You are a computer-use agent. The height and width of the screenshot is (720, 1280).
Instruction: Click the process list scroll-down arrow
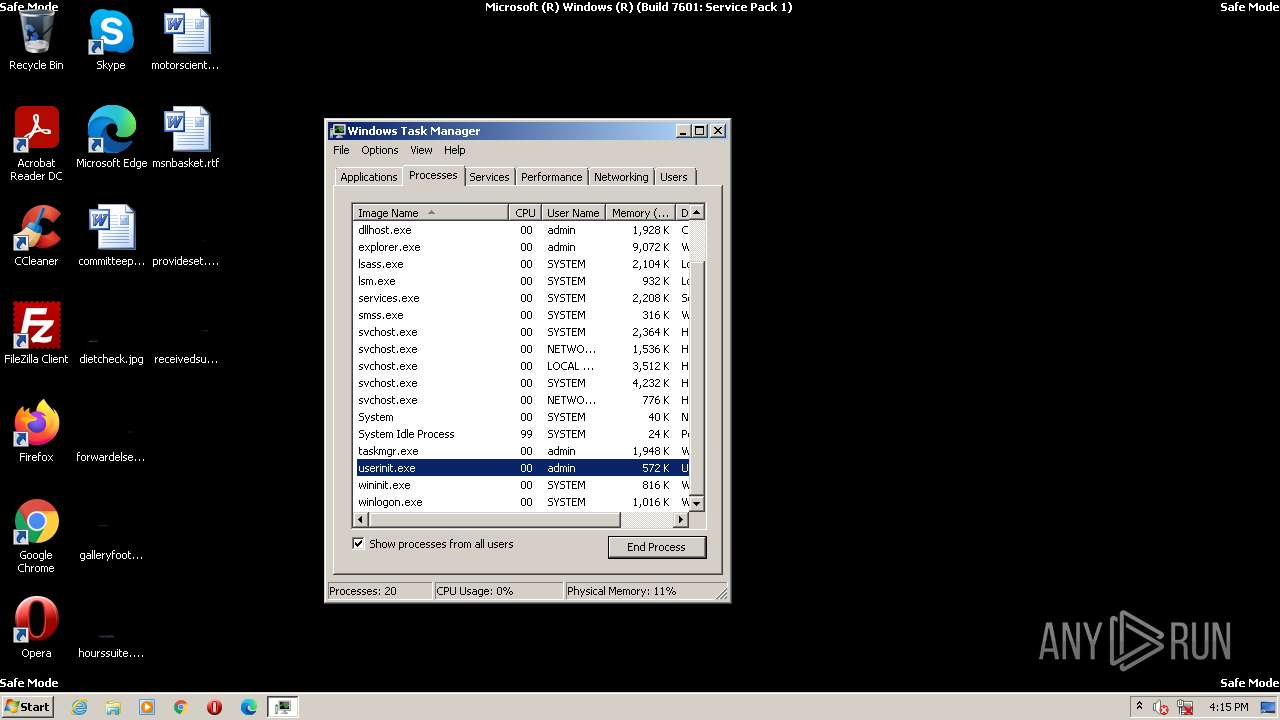[x=697, y=503]
